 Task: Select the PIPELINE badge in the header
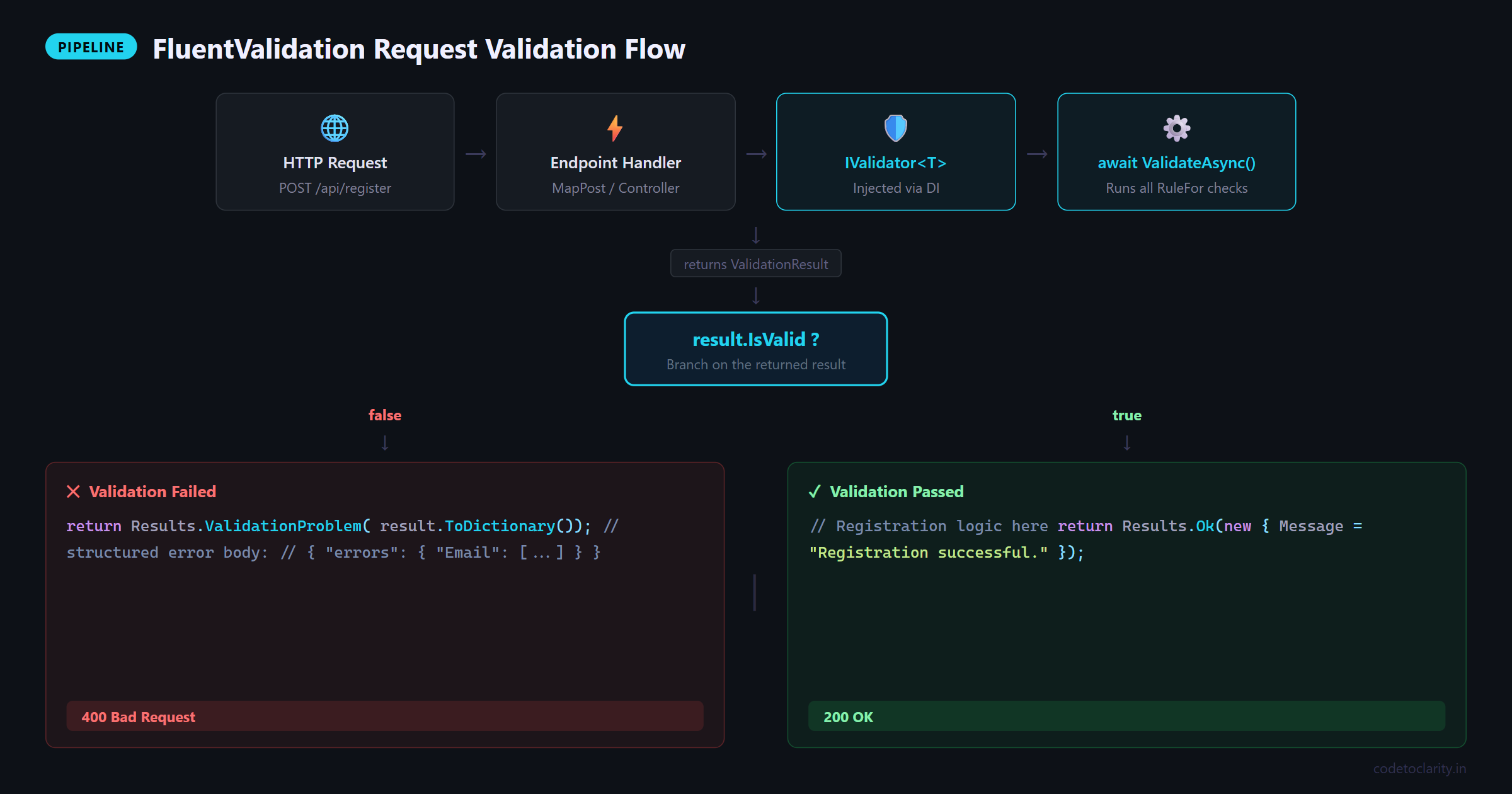click(x=91, y=47)
